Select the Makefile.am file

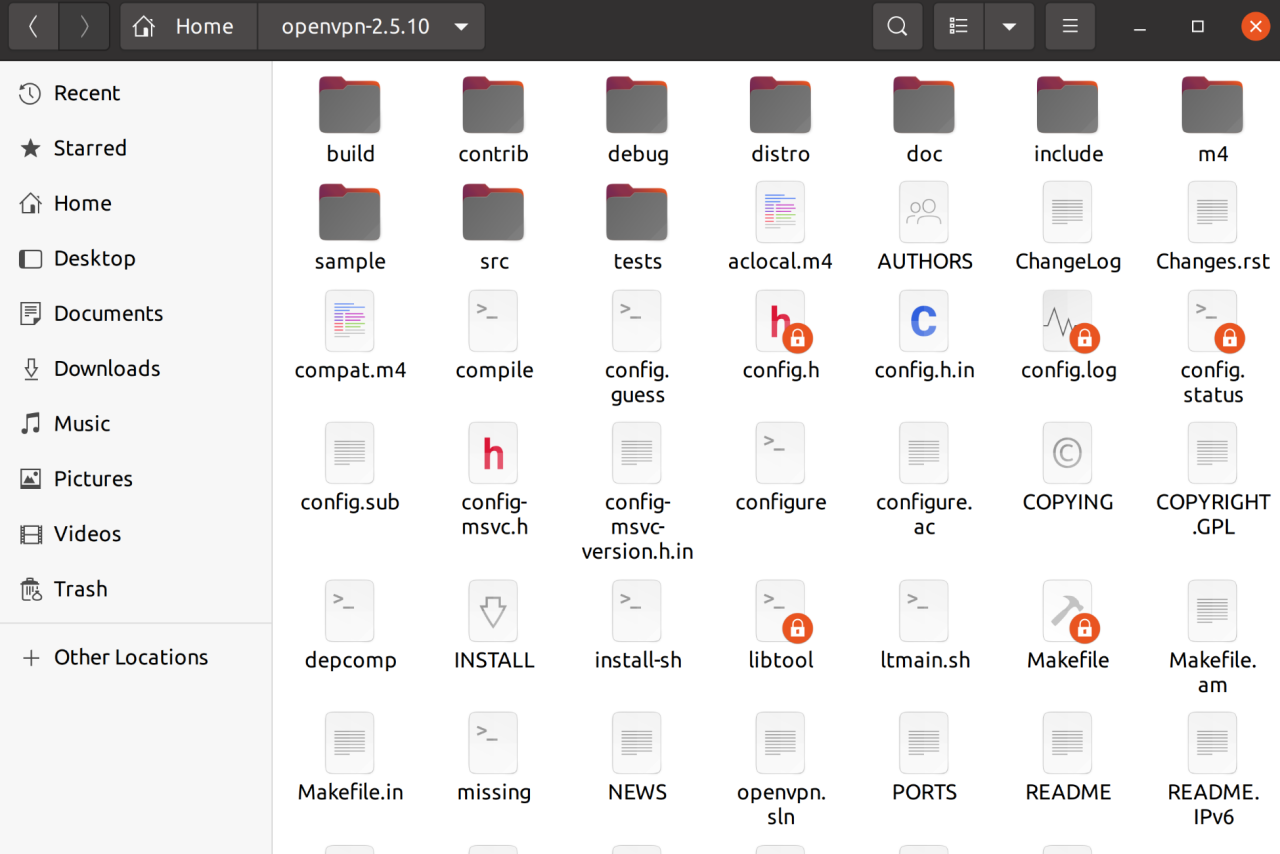point(1212,638)
